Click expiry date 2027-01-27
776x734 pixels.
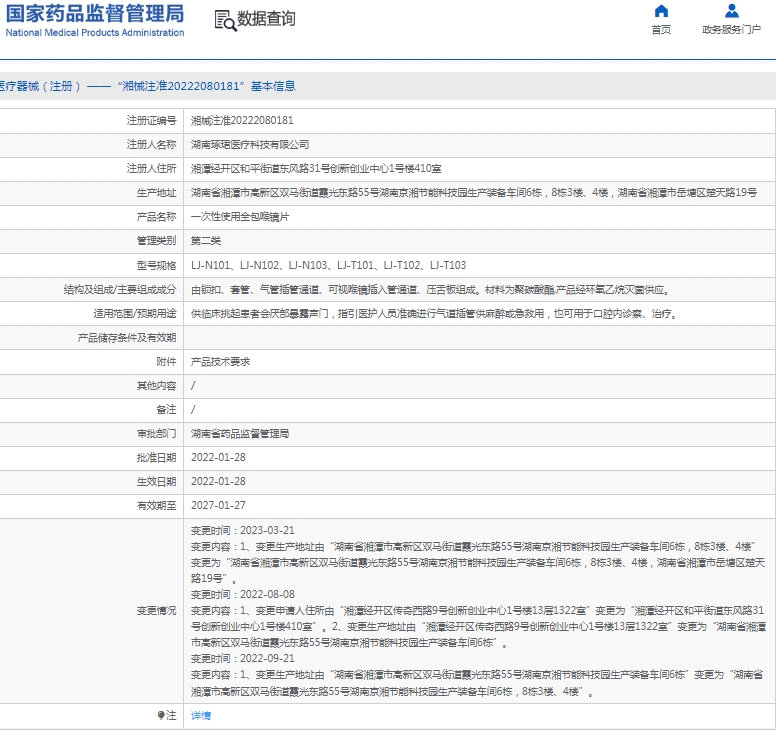pos(218,505)
